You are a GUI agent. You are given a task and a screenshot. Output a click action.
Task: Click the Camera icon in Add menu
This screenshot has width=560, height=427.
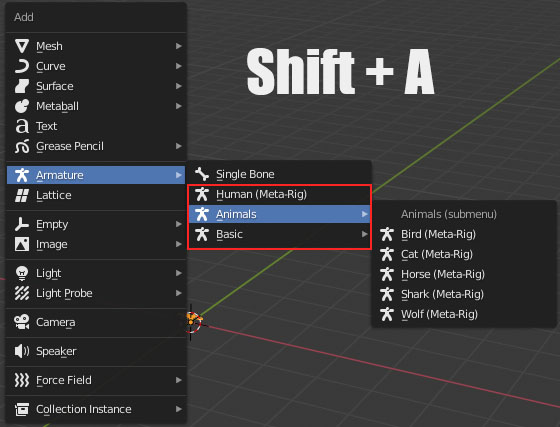coord(22,322)
